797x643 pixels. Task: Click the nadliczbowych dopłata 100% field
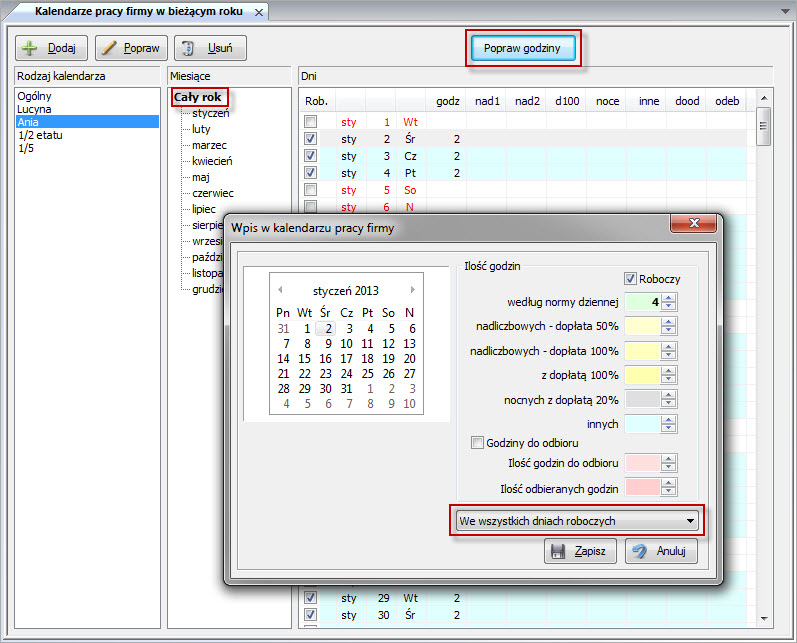[x=642, y=351]
